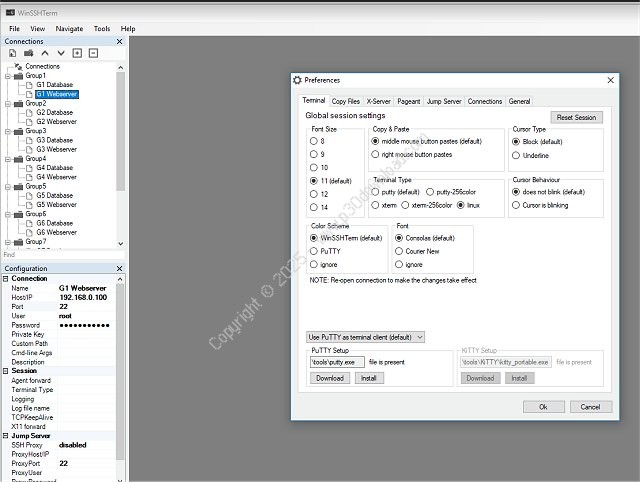Select the G6 Database connection

click(54, 223)
